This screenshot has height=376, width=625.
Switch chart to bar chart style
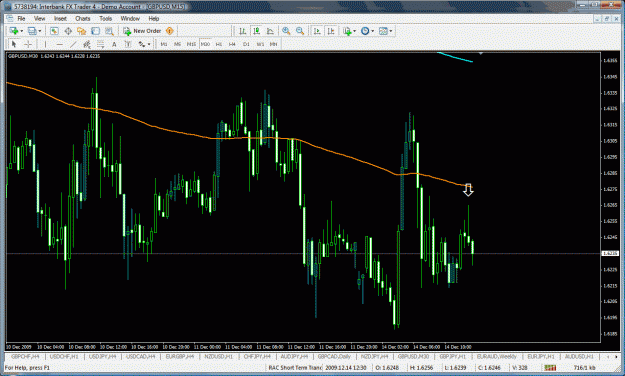[242, 31]
